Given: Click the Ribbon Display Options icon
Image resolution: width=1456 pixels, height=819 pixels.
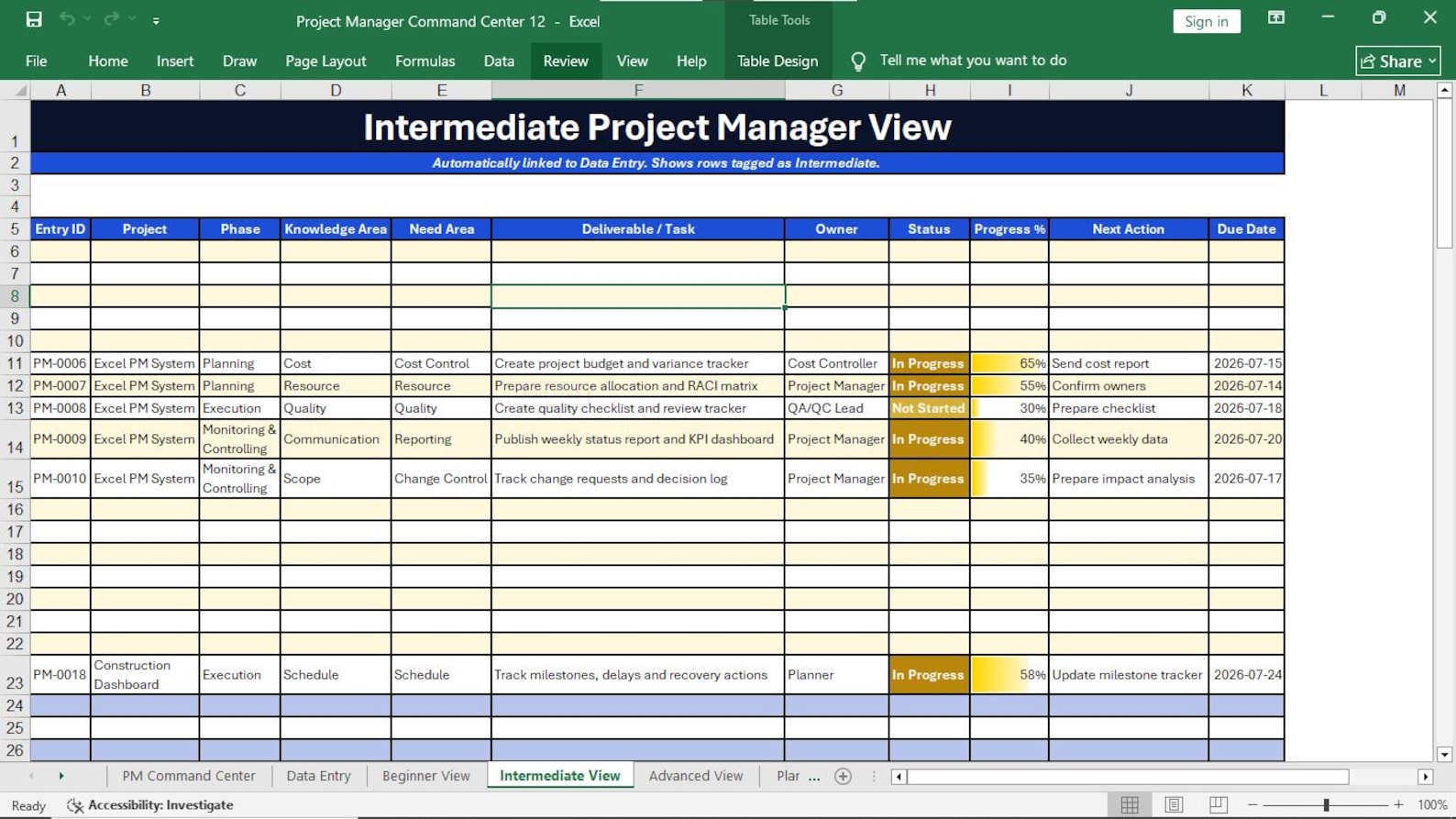Looking at the screenshot, I should click(1275, 17).
